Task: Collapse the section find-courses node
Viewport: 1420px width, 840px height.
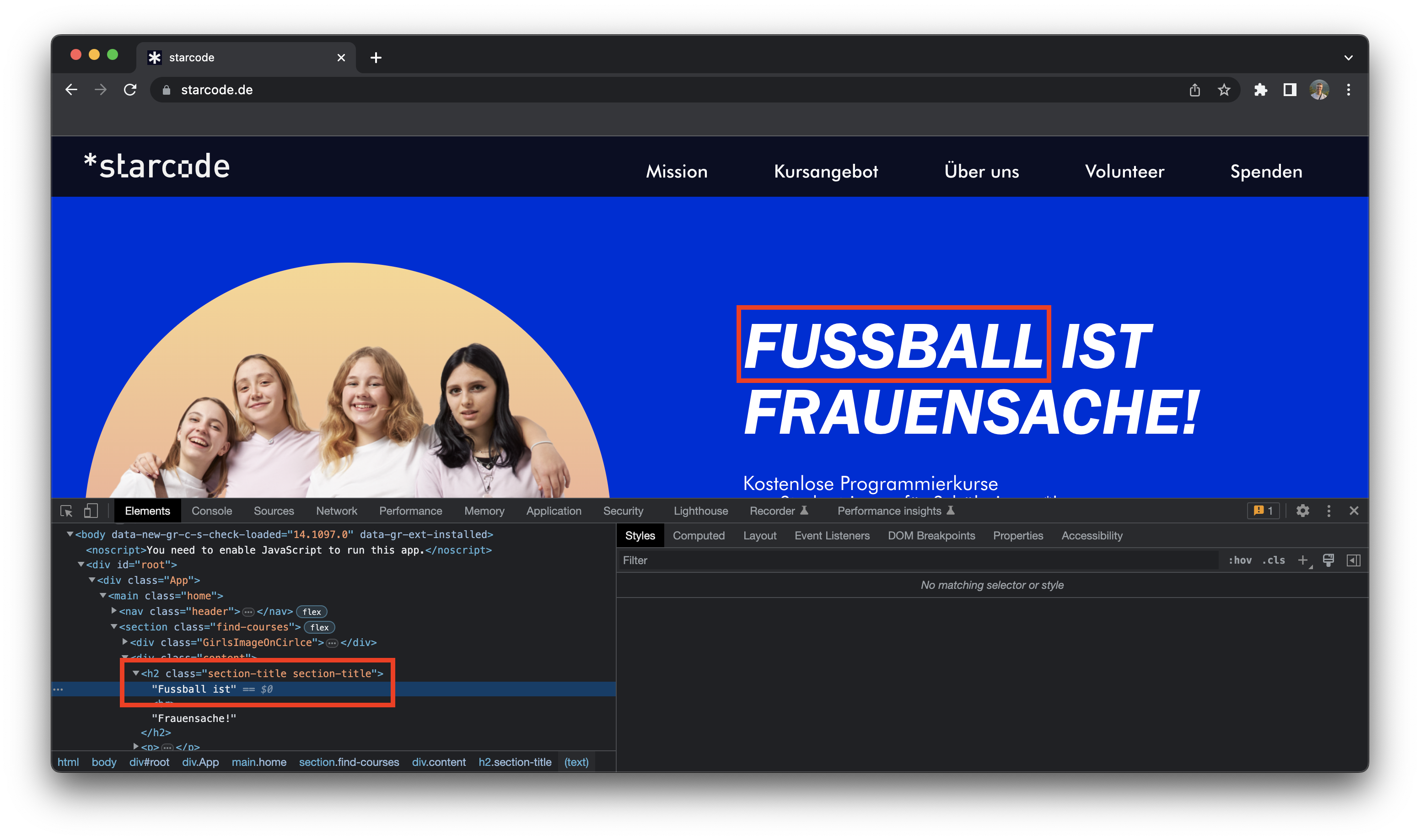Action: click(x=114, y=627)
